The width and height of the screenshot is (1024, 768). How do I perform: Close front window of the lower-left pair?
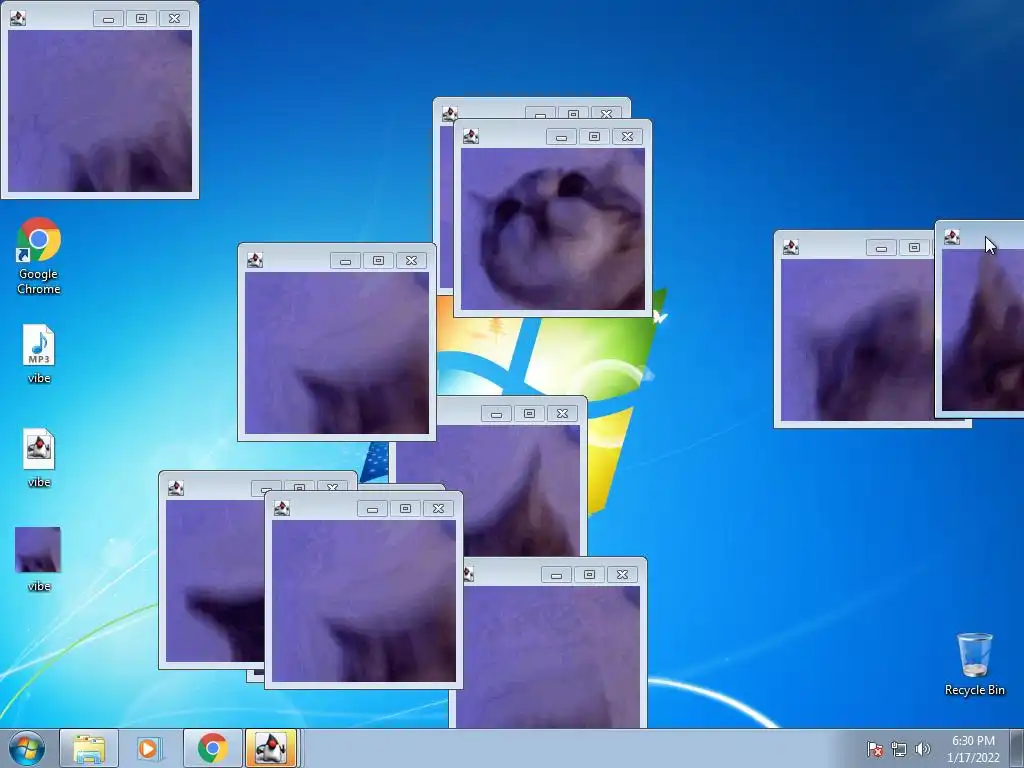[x=439, y=509]
